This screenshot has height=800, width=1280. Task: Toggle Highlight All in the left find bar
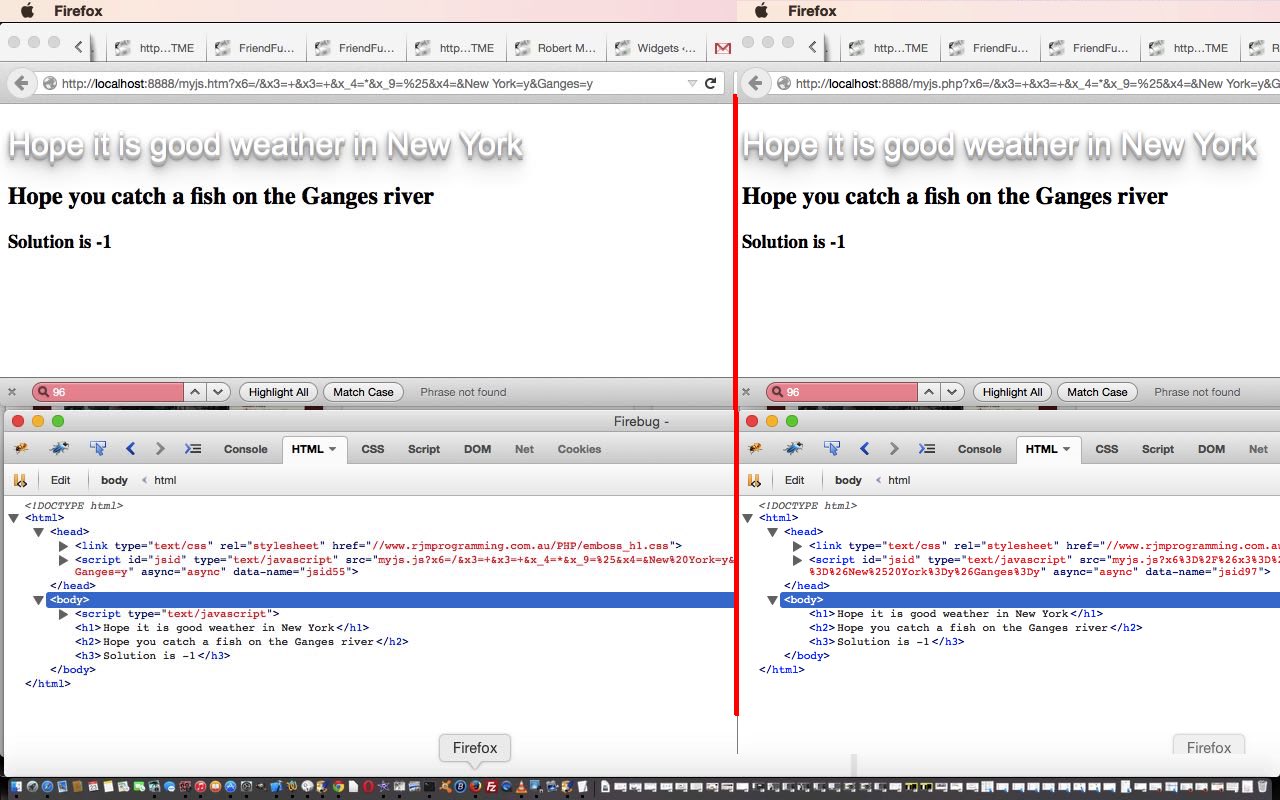[x=279, y=392]
